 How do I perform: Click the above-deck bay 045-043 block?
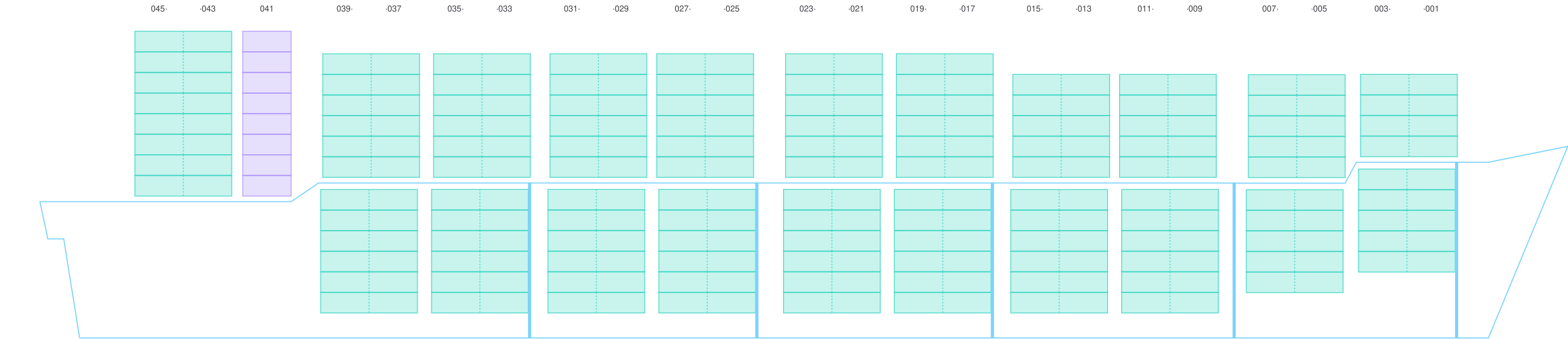pyautogui.click(x=183, y=114)
